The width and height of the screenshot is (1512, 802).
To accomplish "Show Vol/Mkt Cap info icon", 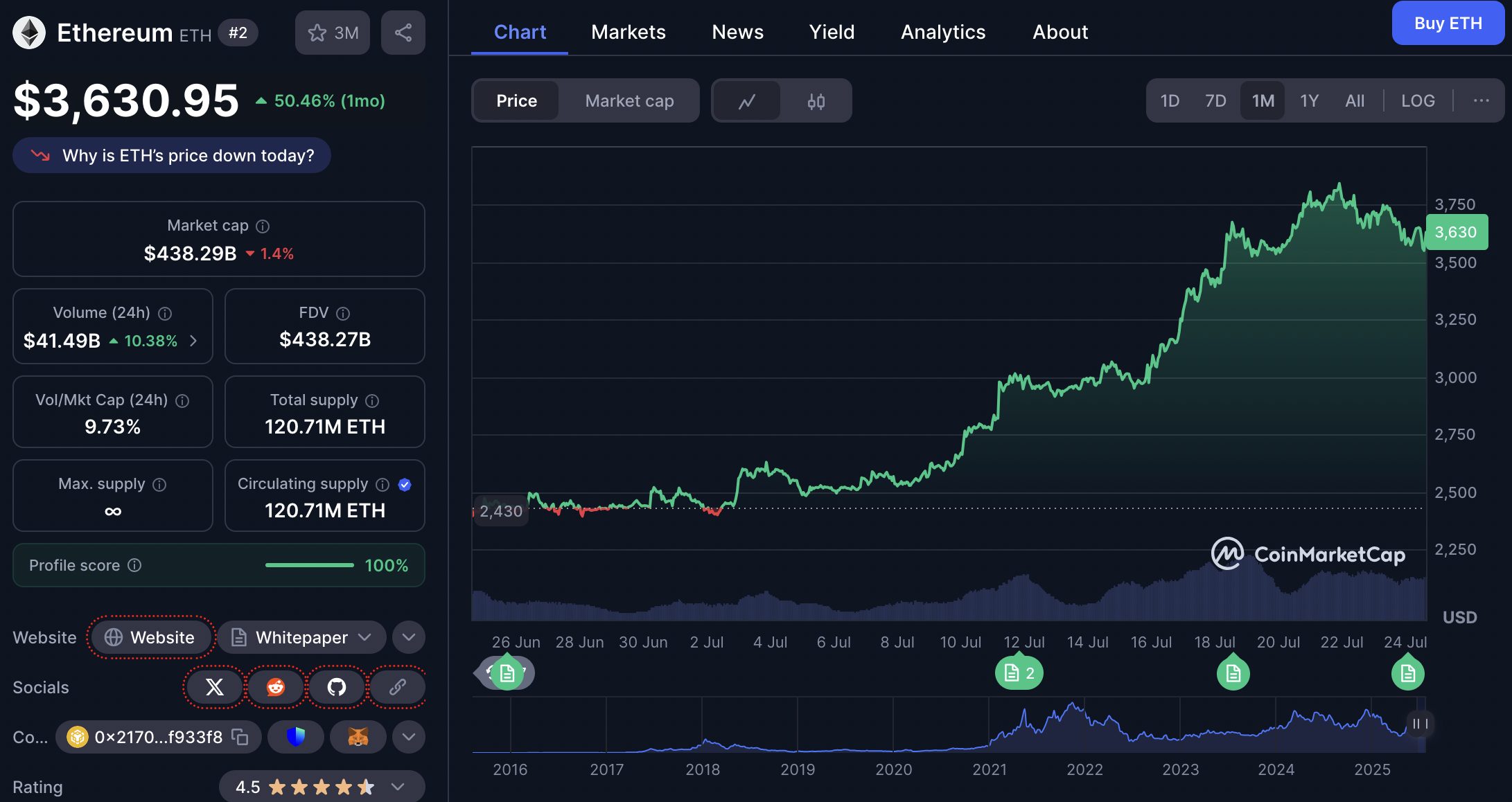I will click(x=182, y=401).
